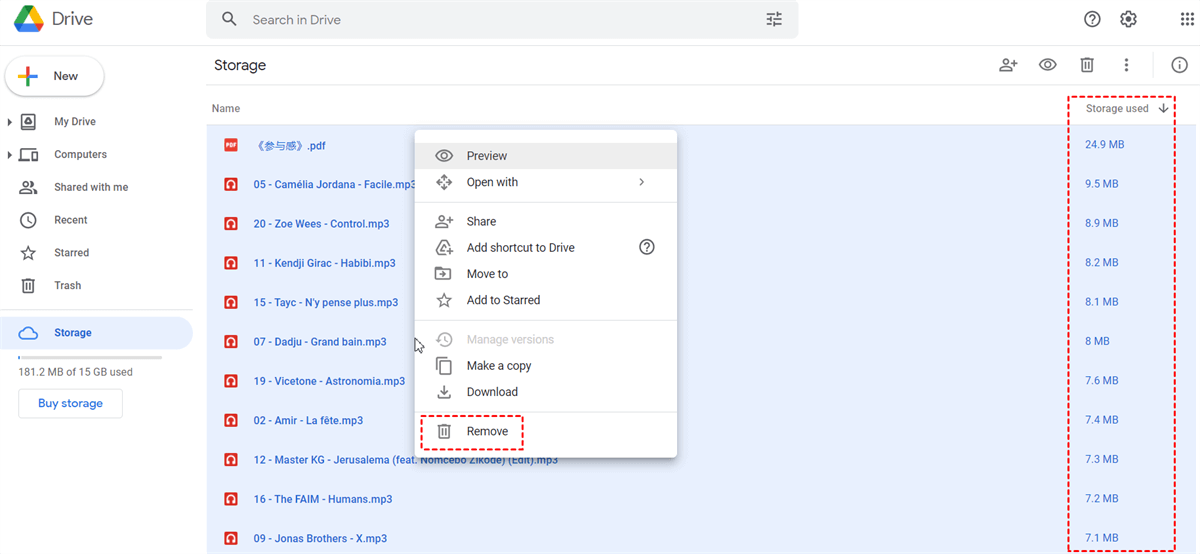This screenshot has height=554, width=1200.
Task: Select Add to Starred
Action: 546,300
